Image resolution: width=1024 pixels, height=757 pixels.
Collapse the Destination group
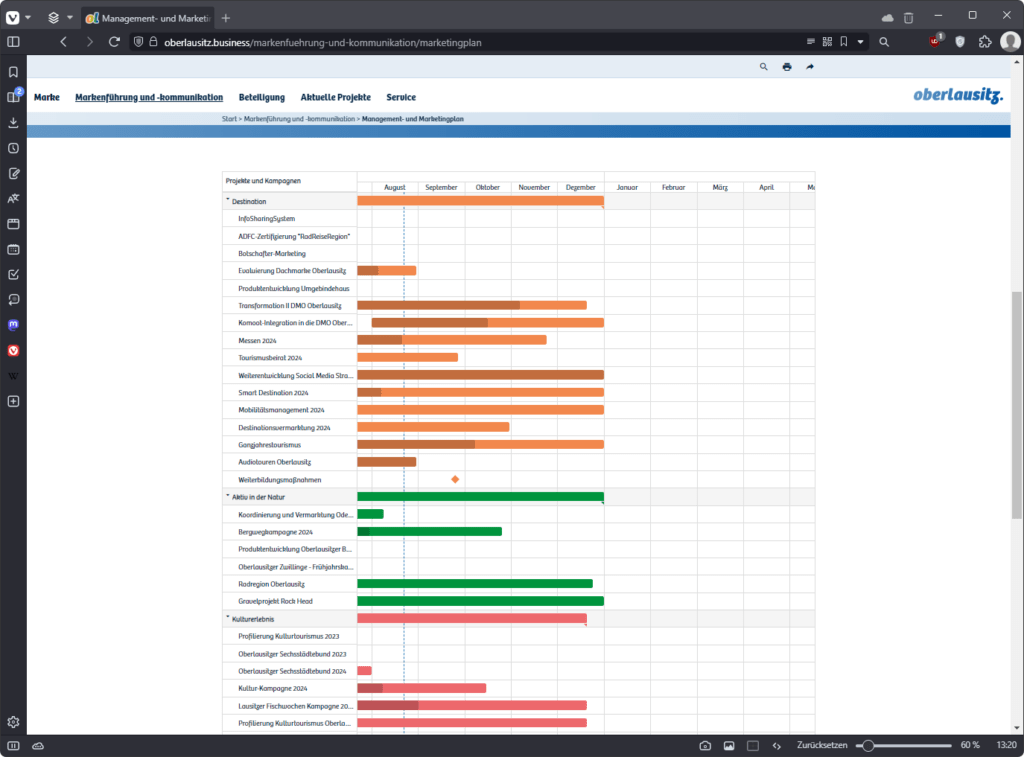(x=228, y=200)
